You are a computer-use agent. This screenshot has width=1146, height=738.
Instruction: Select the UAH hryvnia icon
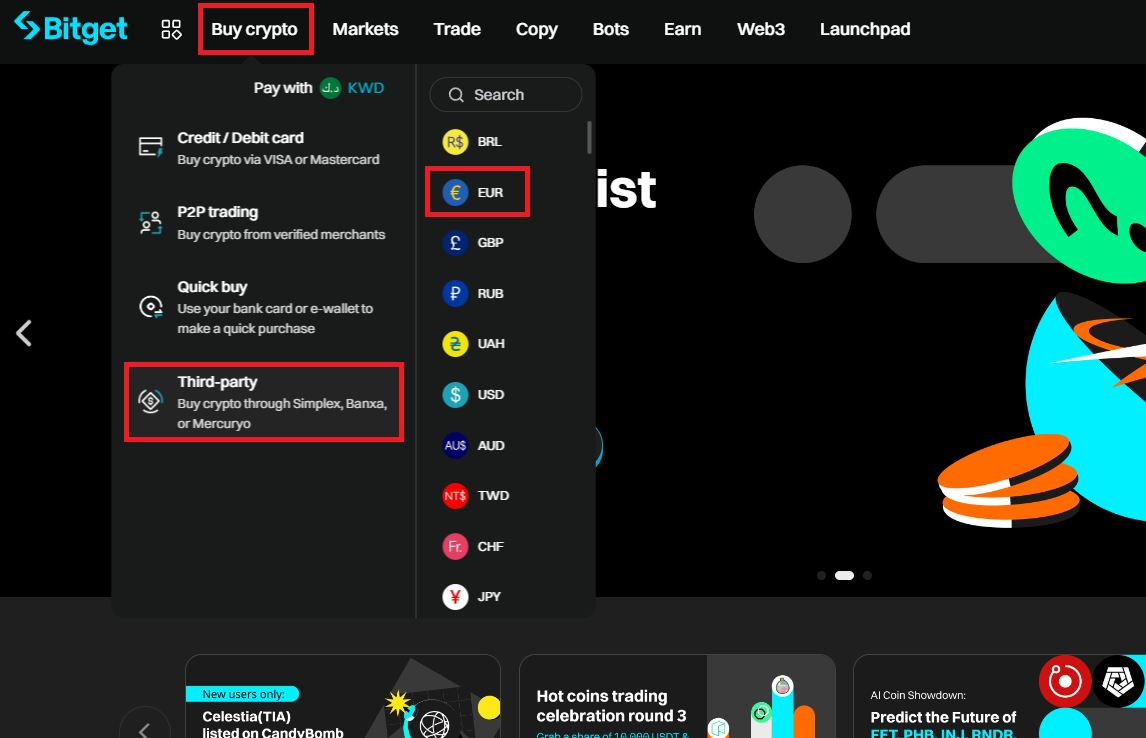(455, 343)
